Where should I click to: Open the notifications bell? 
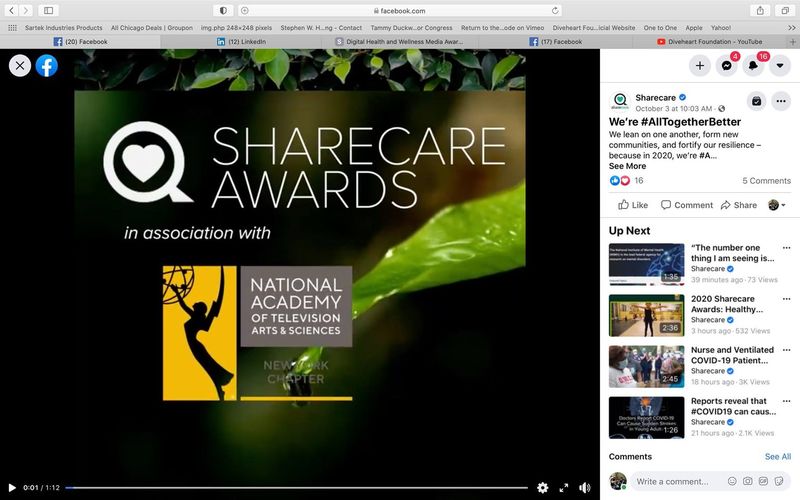point(754,66)
